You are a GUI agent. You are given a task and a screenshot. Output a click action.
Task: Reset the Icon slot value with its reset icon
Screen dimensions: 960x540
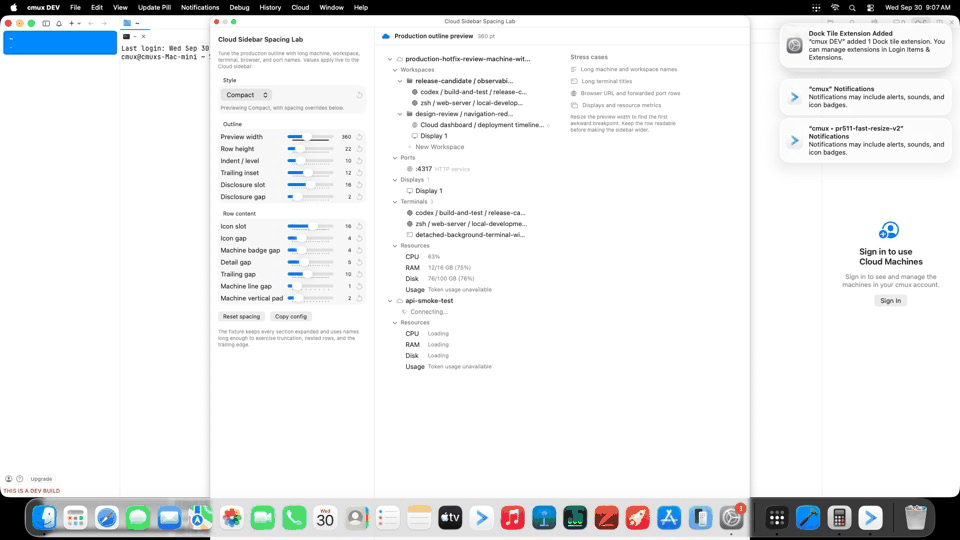(359, 227)
